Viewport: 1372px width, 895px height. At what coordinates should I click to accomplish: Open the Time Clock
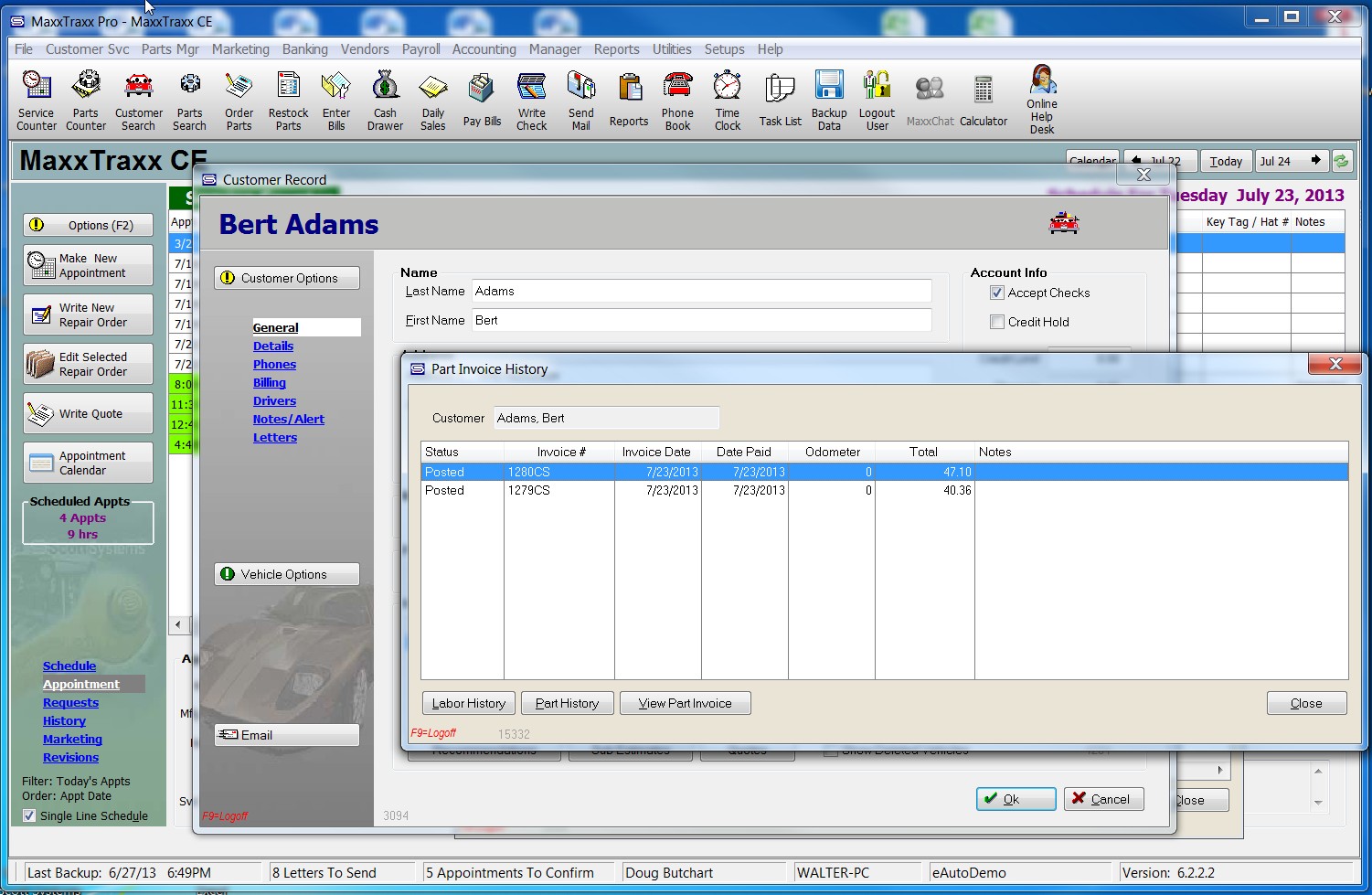(x=728, y=101)
